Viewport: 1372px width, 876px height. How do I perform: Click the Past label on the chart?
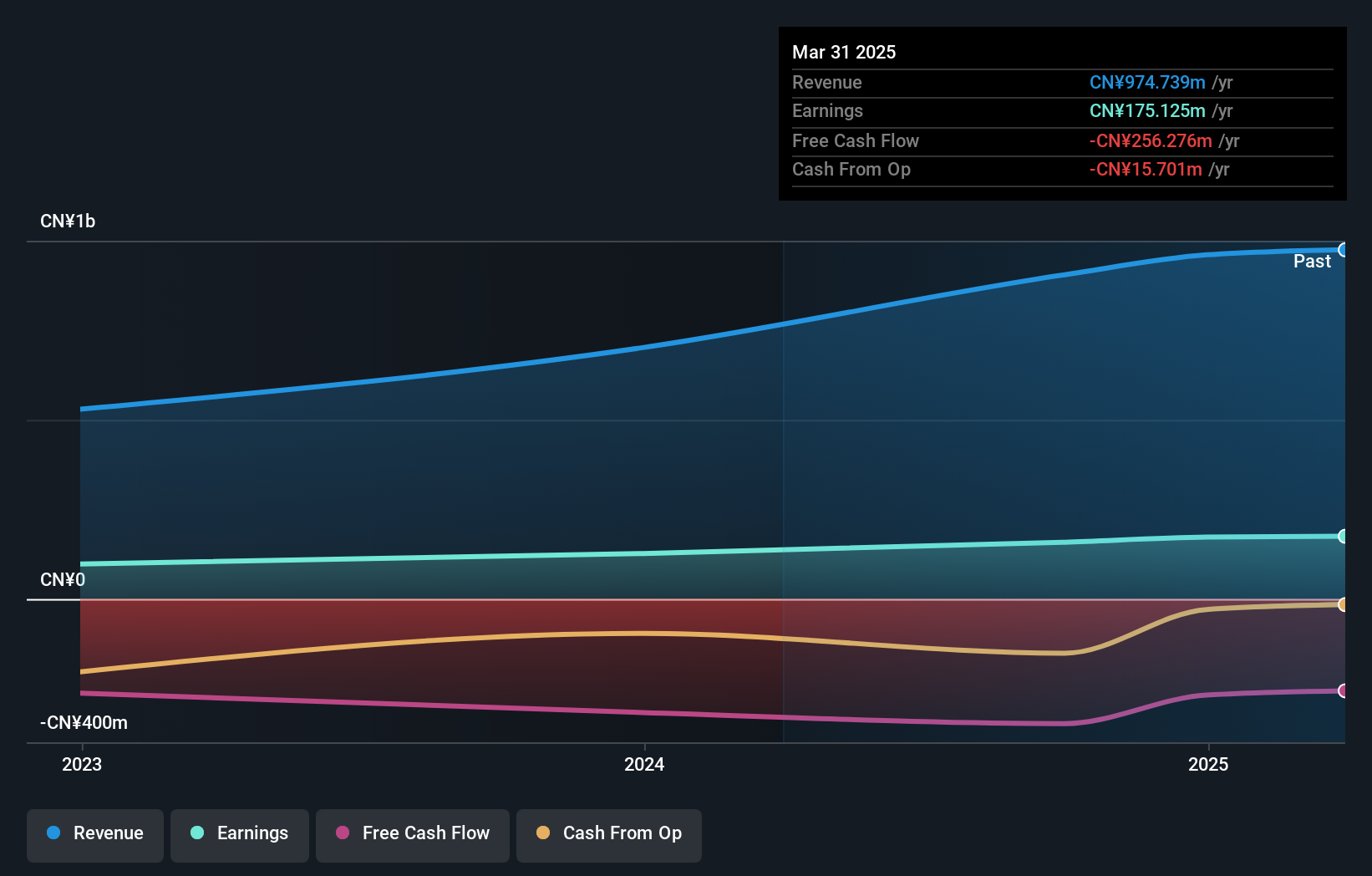click(1312, 262)
